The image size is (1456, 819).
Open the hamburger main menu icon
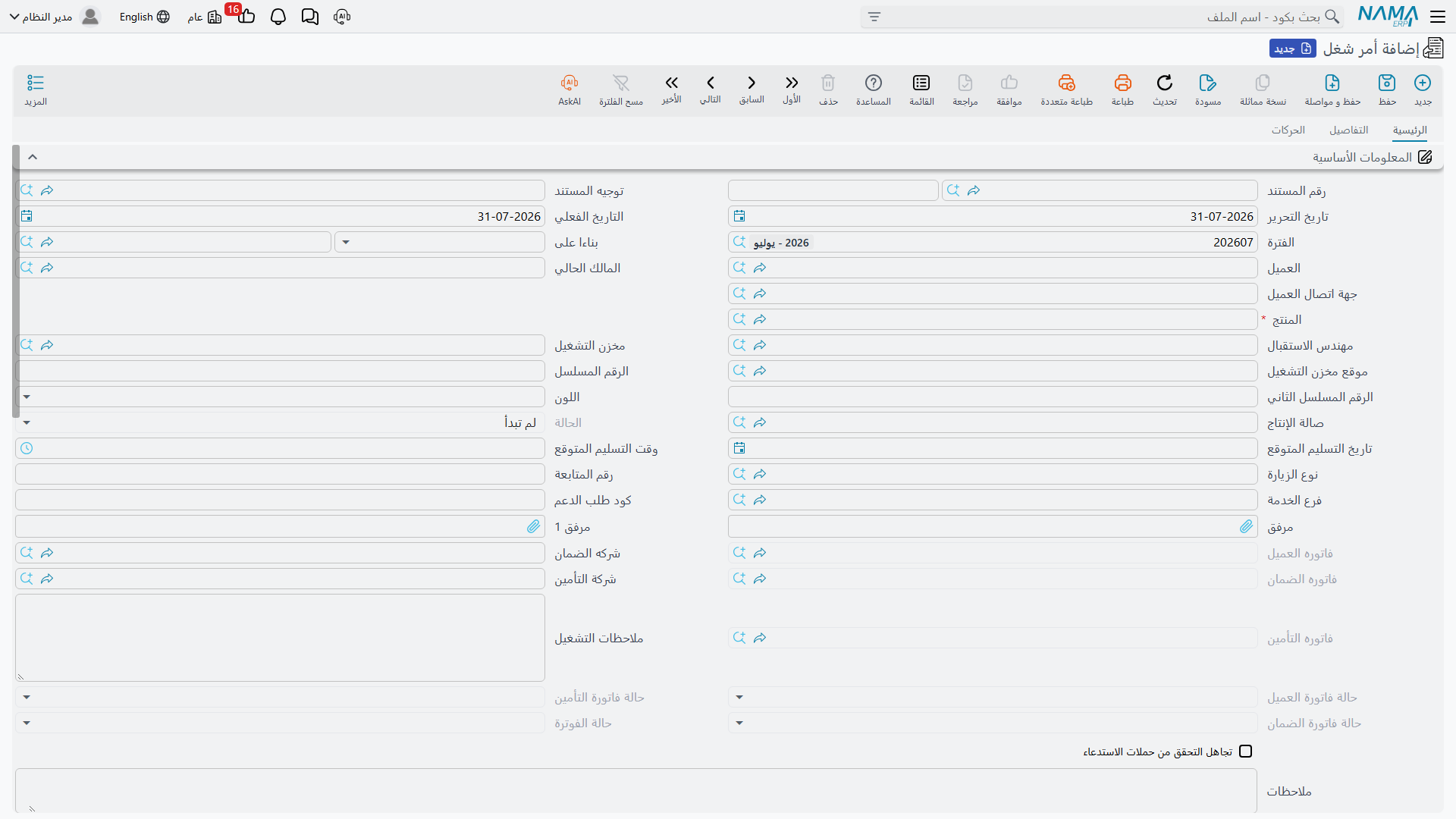coord(1438,17)
